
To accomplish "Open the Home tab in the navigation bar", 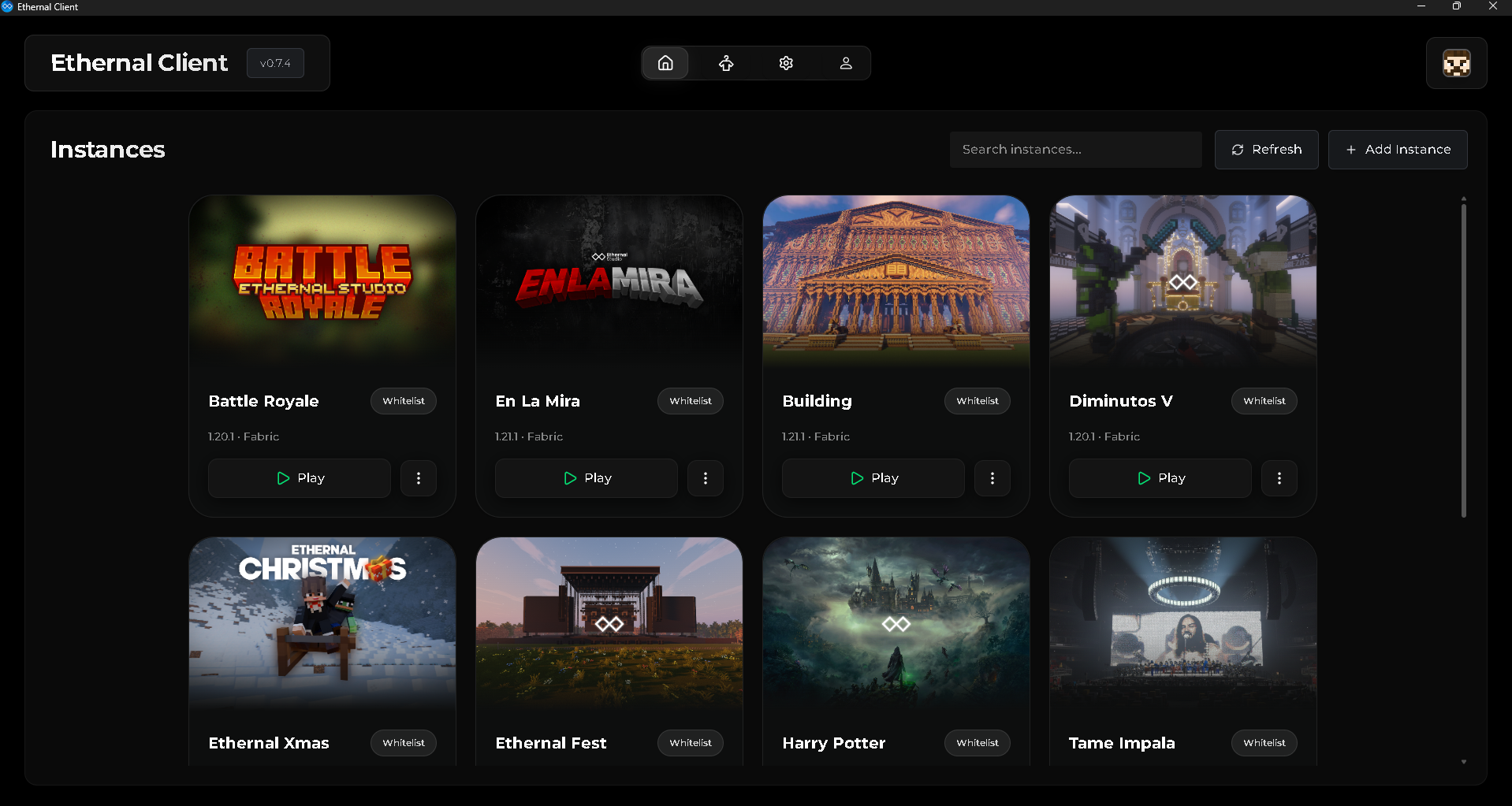I will tap(665, 63).
